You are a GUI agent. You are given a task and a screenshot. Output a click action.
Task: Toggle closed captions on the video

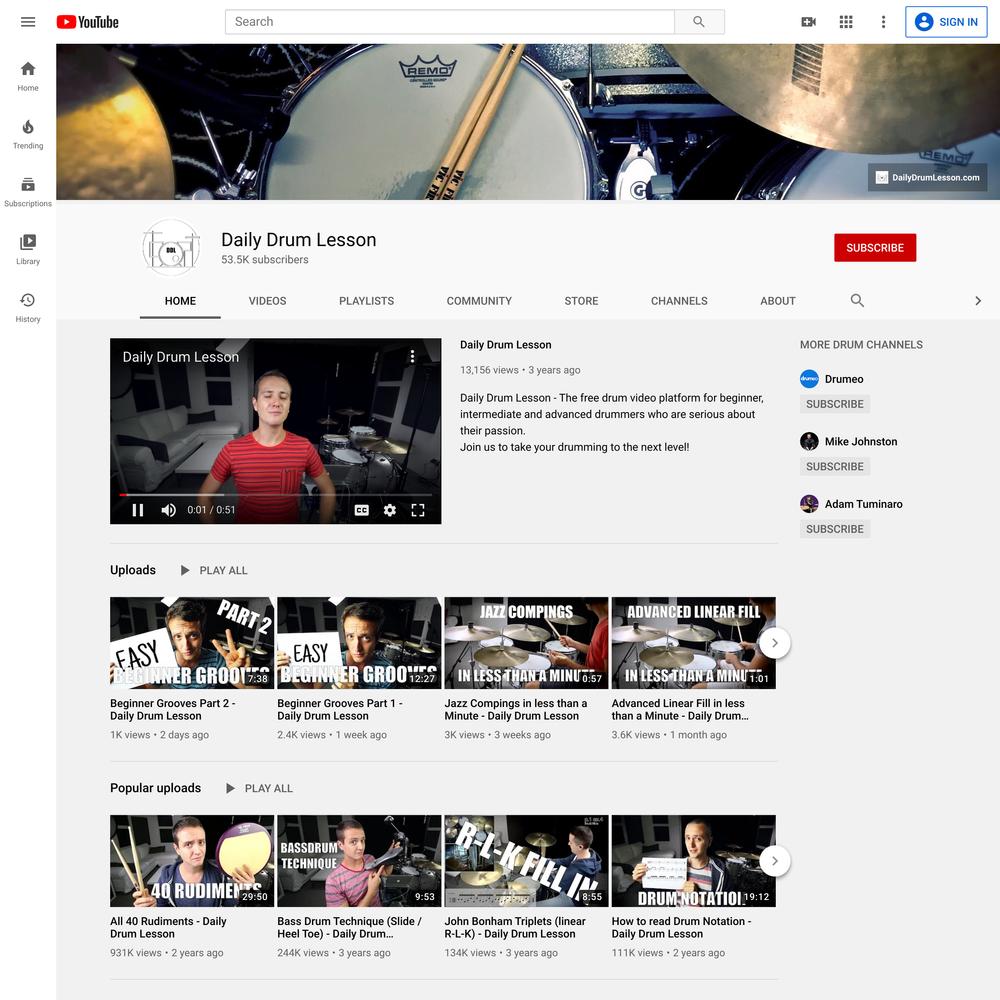pos(362,510)
